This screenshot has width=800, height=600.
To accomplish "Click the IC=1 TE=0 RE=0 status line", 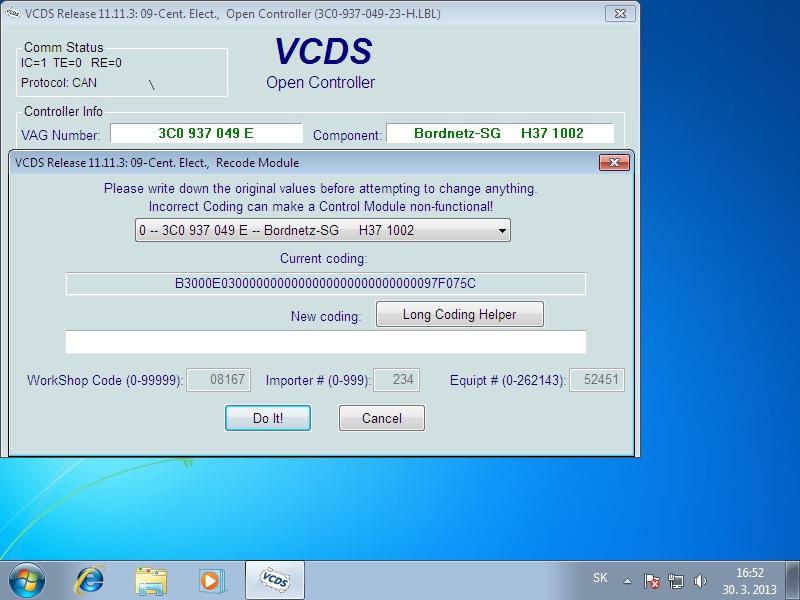I will coord(71,63).
